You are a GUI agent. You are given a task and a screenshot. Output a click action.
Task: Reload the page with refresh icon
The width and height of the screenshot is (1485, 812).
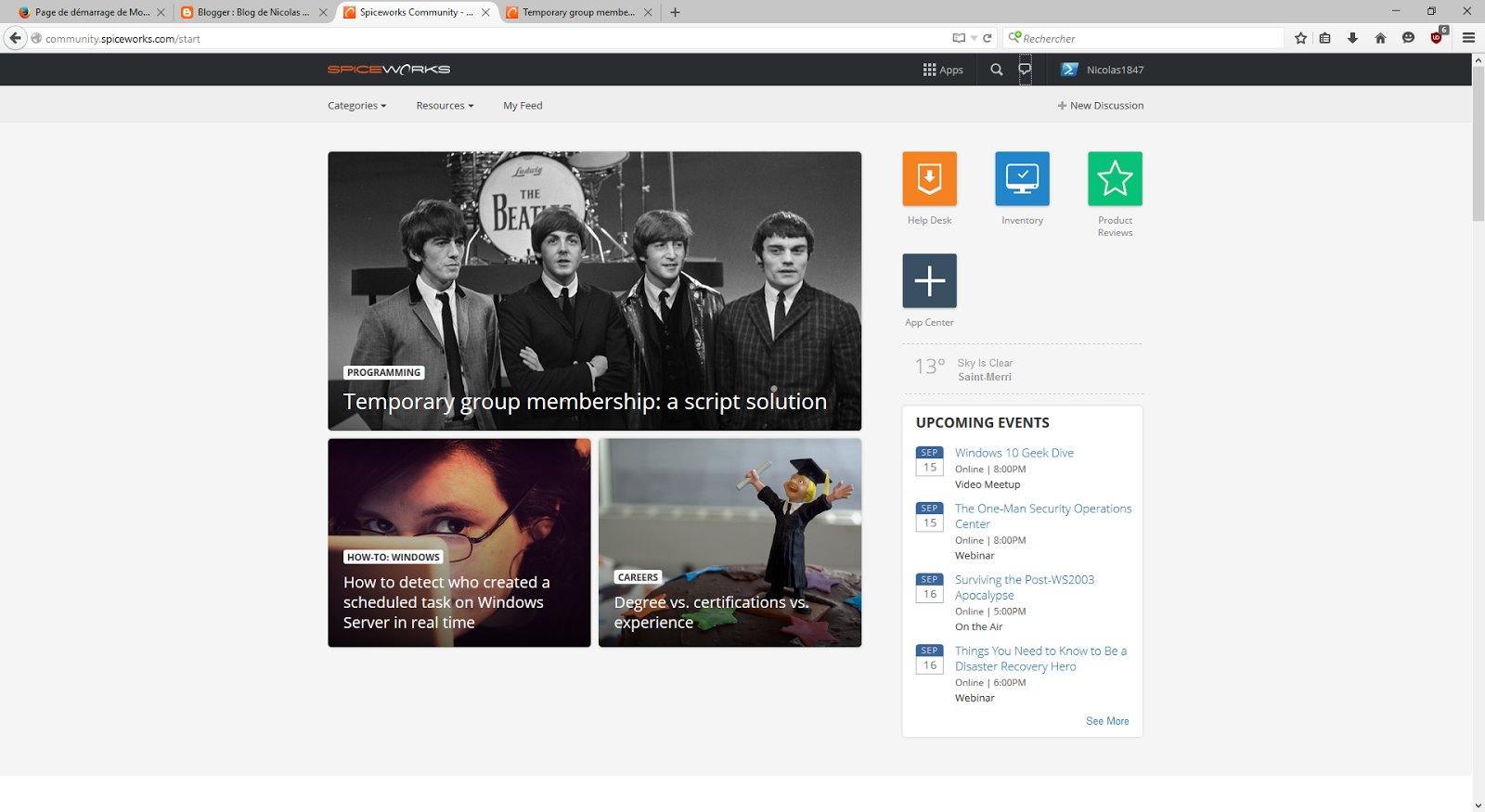coord(988,38)
